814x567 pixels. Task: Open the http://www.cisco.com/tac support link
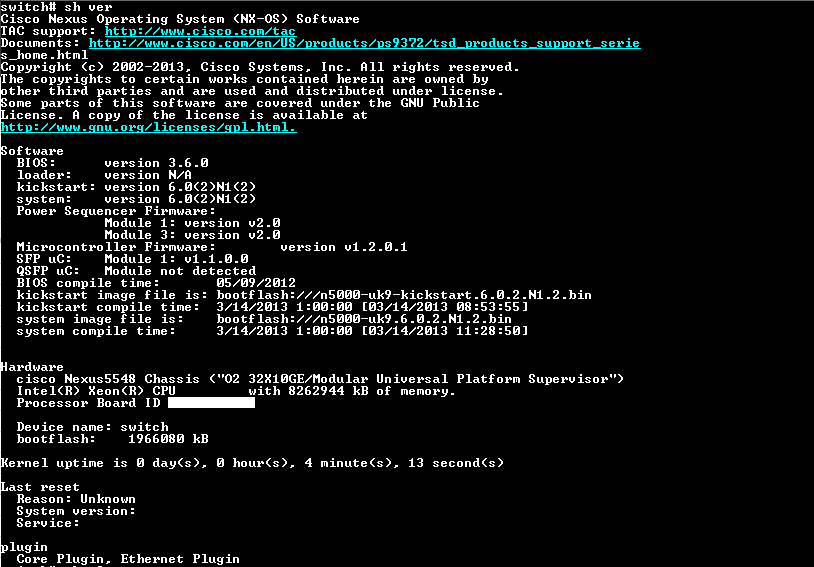pos(200,31)
